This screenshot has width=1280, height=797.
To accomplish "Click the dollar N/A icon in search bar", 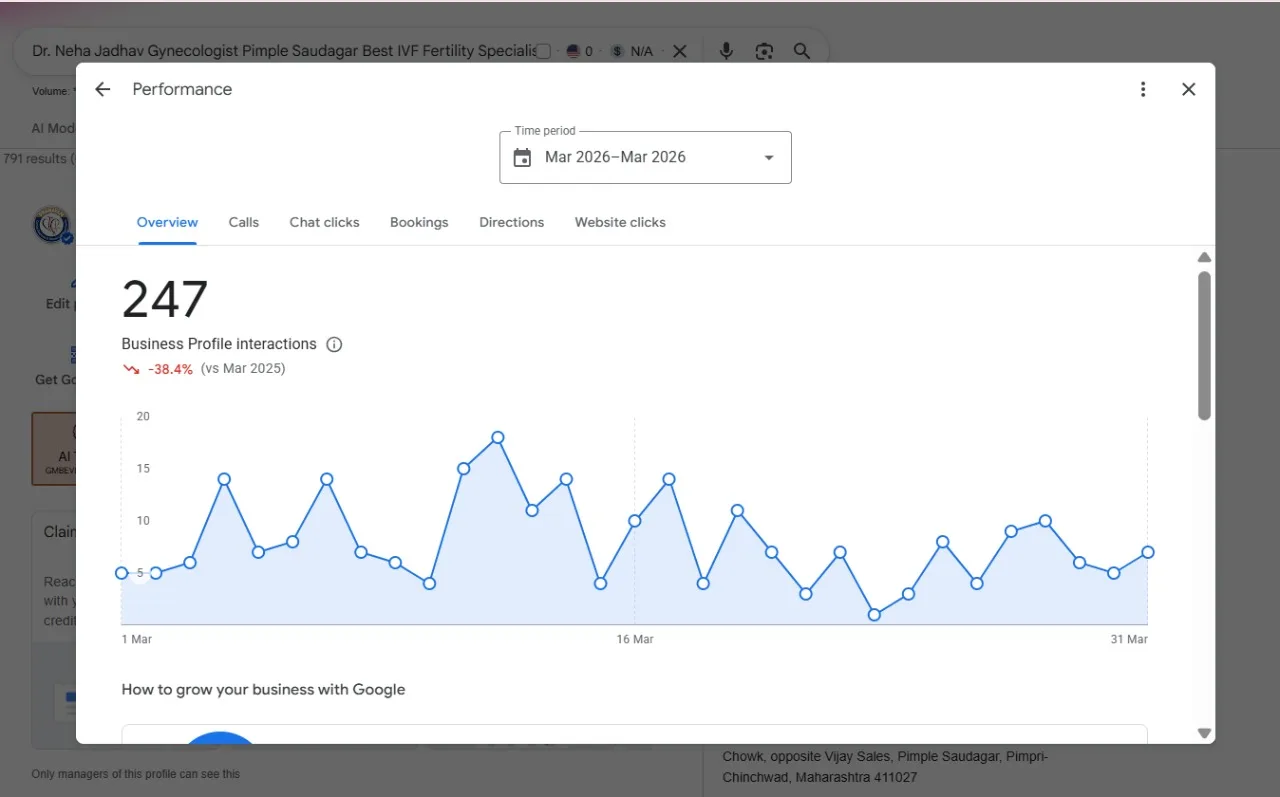I will [617, 51].
